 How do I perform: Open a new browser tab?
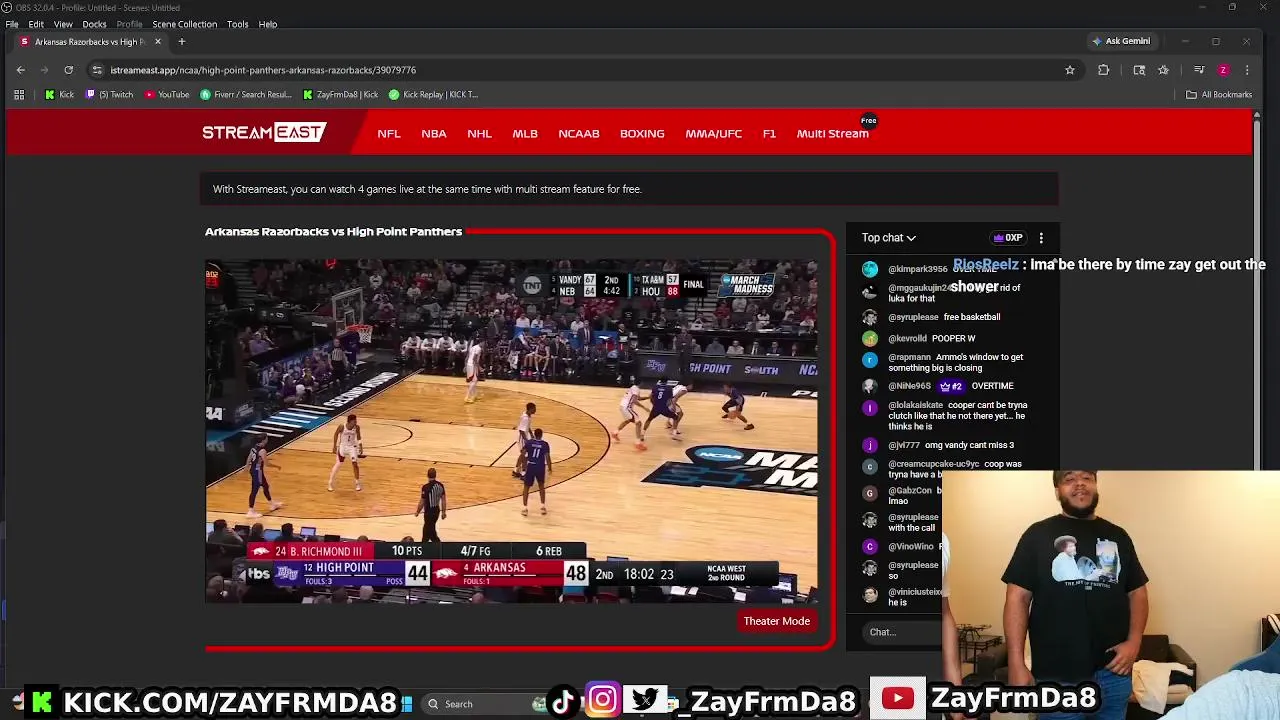click(x=181, y=41)
